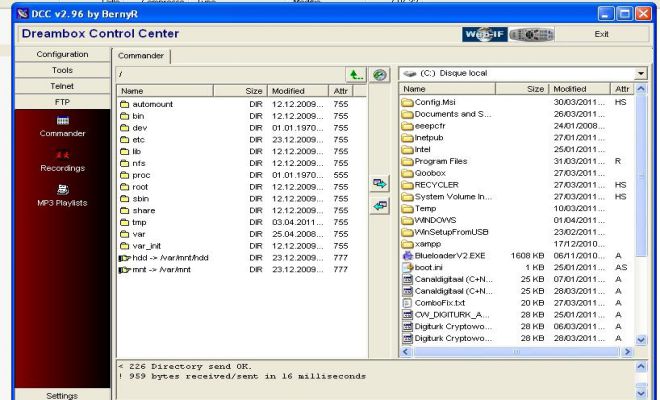
Task: Select the 'eeepcfr' folder row
Action: tap(517, 126)
